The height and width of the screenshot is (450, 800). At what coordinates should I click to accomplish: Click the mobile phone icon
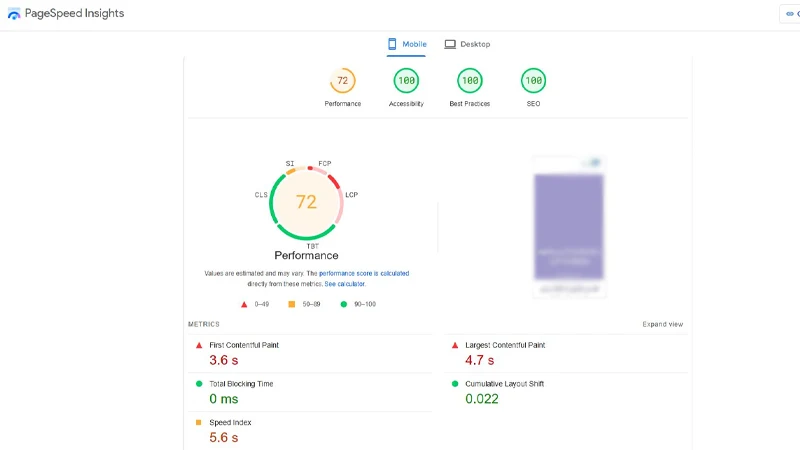tap(392, 44)
